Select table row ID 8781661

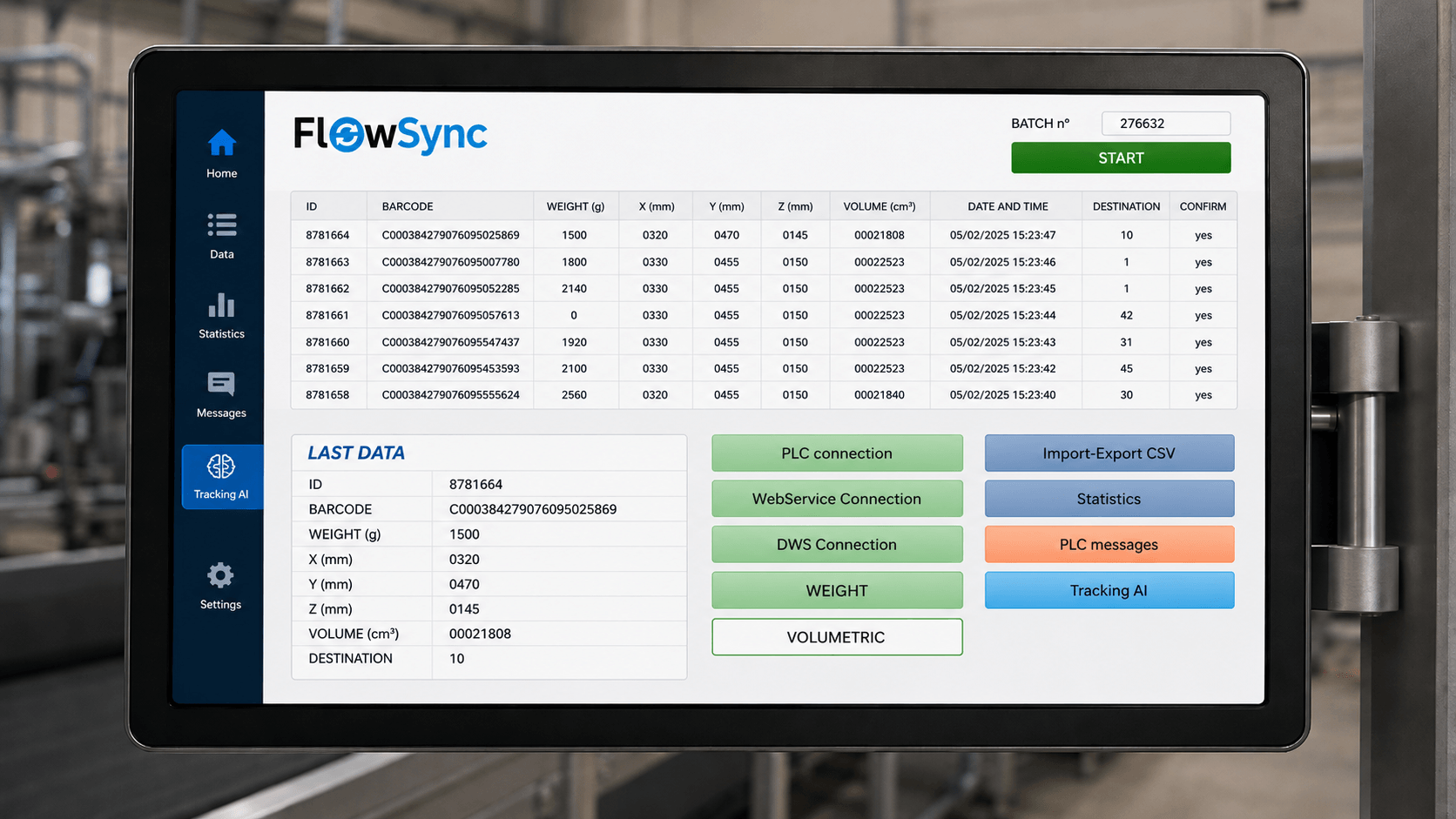click(x=764, y=315)
